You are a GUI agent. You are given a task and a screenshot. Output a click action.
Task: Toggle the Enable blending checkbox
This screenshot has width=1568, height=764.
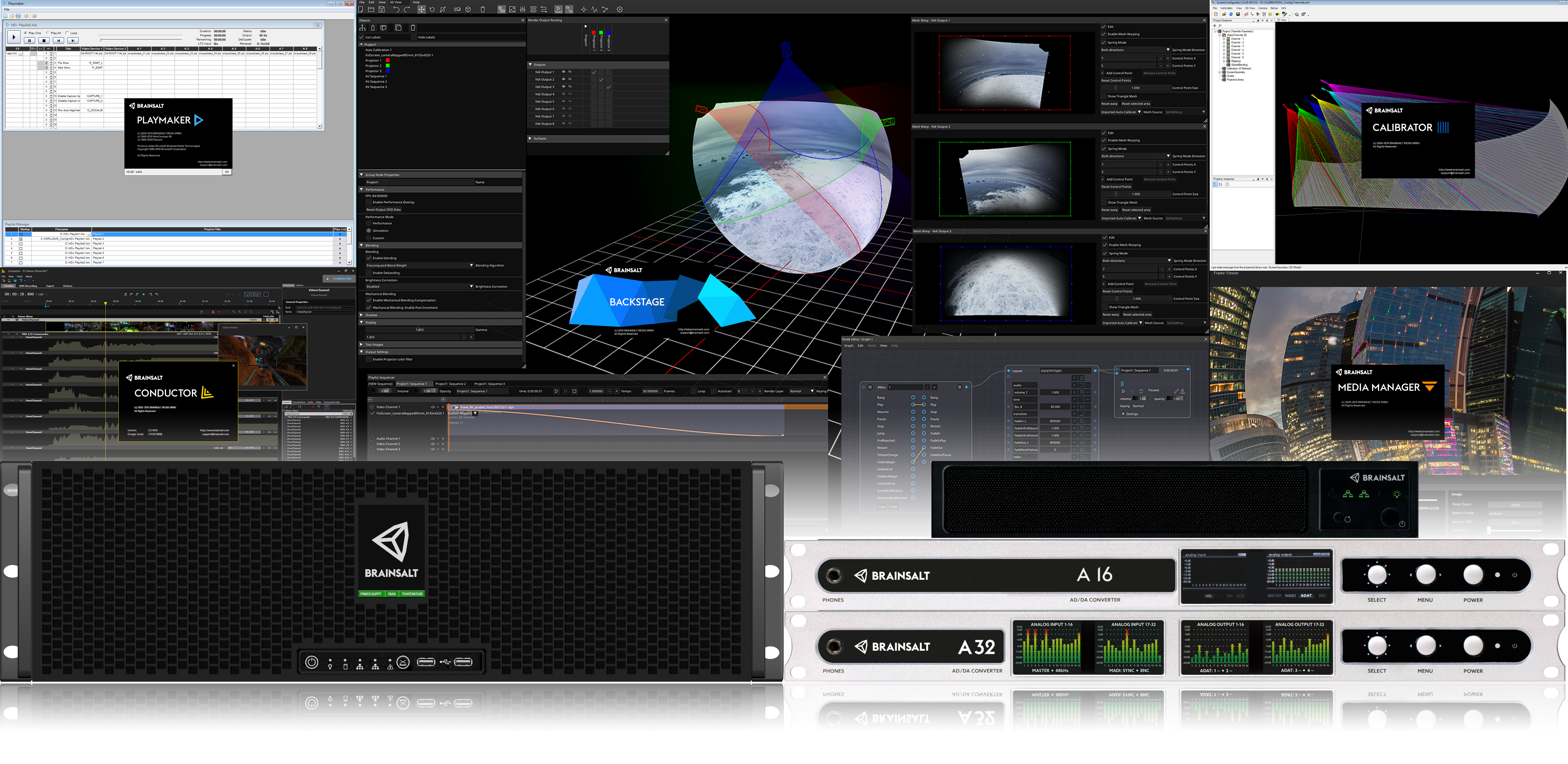[x=369, y=258]
